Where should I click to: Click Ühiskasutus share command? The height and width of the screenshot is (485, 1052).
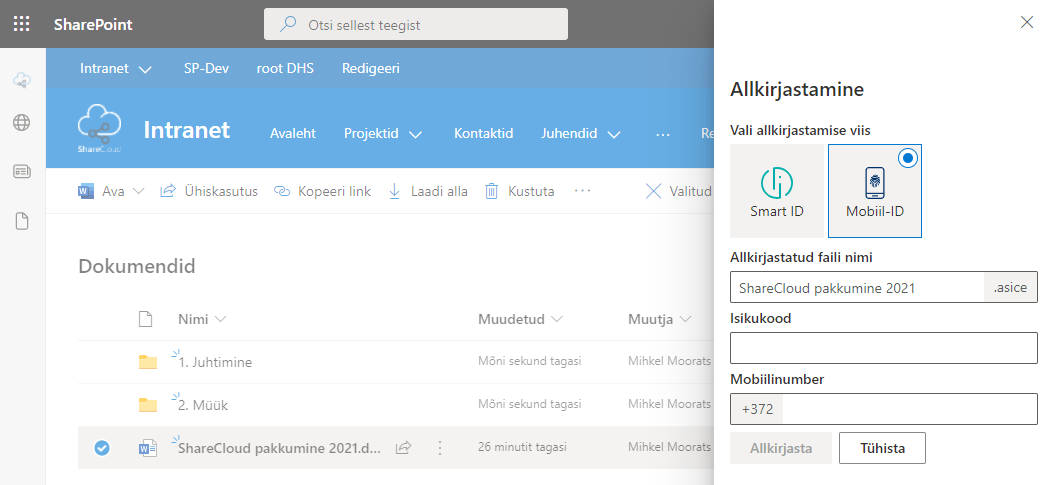click(x=209, y=191)
